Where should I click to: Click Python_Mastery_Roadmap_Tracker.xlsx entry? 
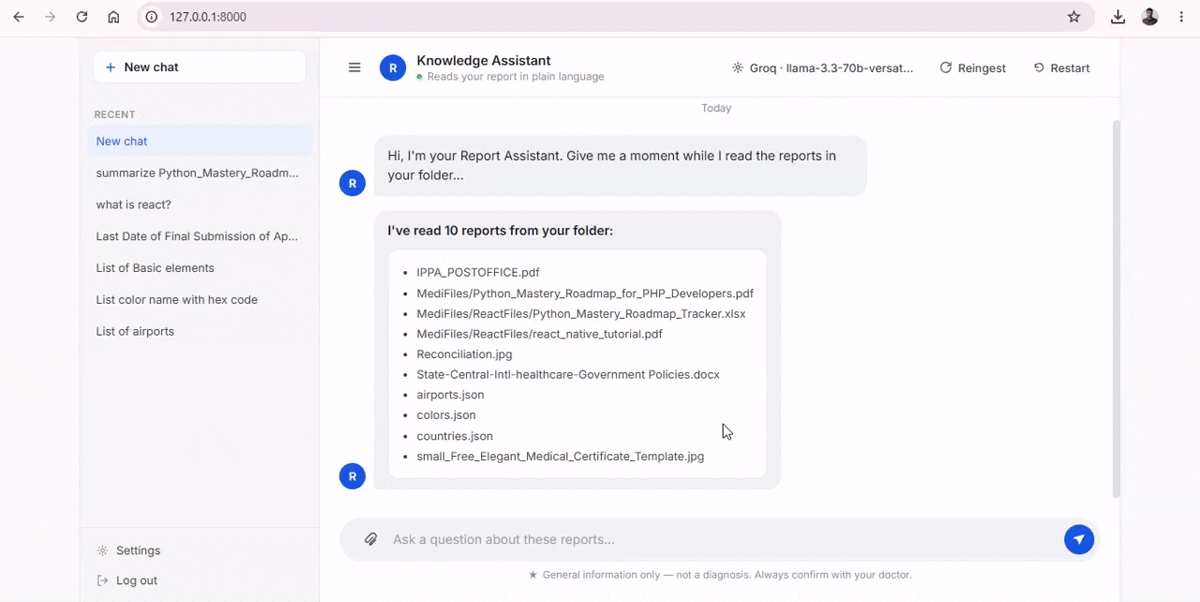point(581,313)
